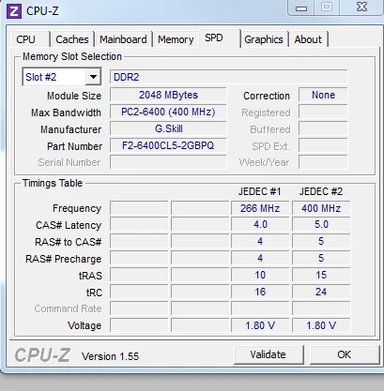384x391 pixels.
Task: Expand the Slot #2 dropdown arrow
Action: click(x=93, y=77)
